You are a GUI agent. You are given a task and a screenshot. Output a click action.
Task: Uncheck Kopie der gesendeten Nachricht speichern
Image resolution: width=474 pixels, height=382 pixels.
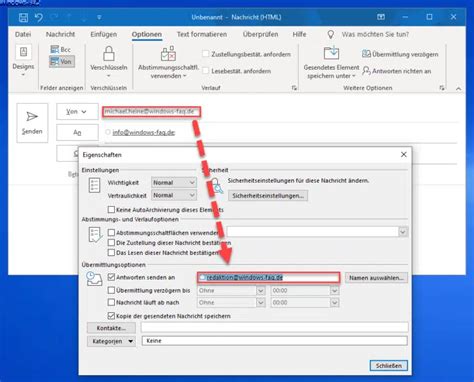coord(111,316)
